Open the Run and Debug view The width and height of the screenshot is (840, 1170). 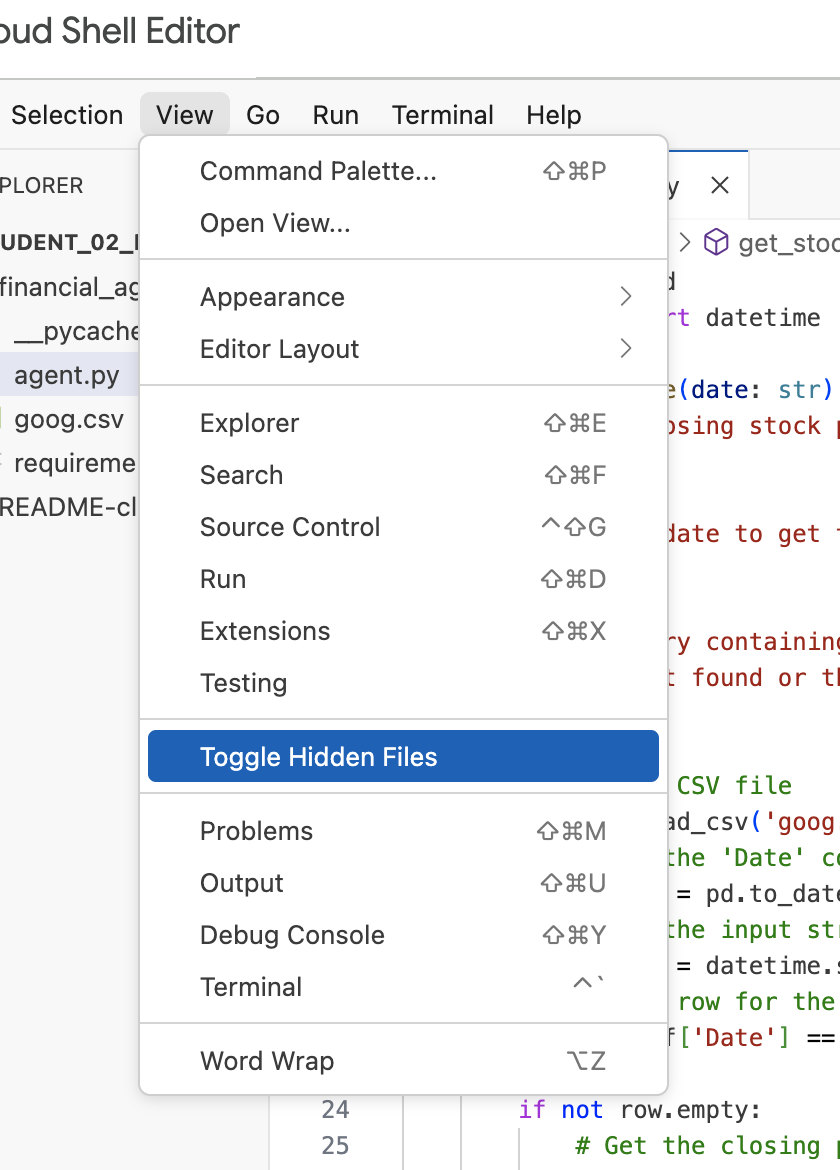[x=222, y=579]
